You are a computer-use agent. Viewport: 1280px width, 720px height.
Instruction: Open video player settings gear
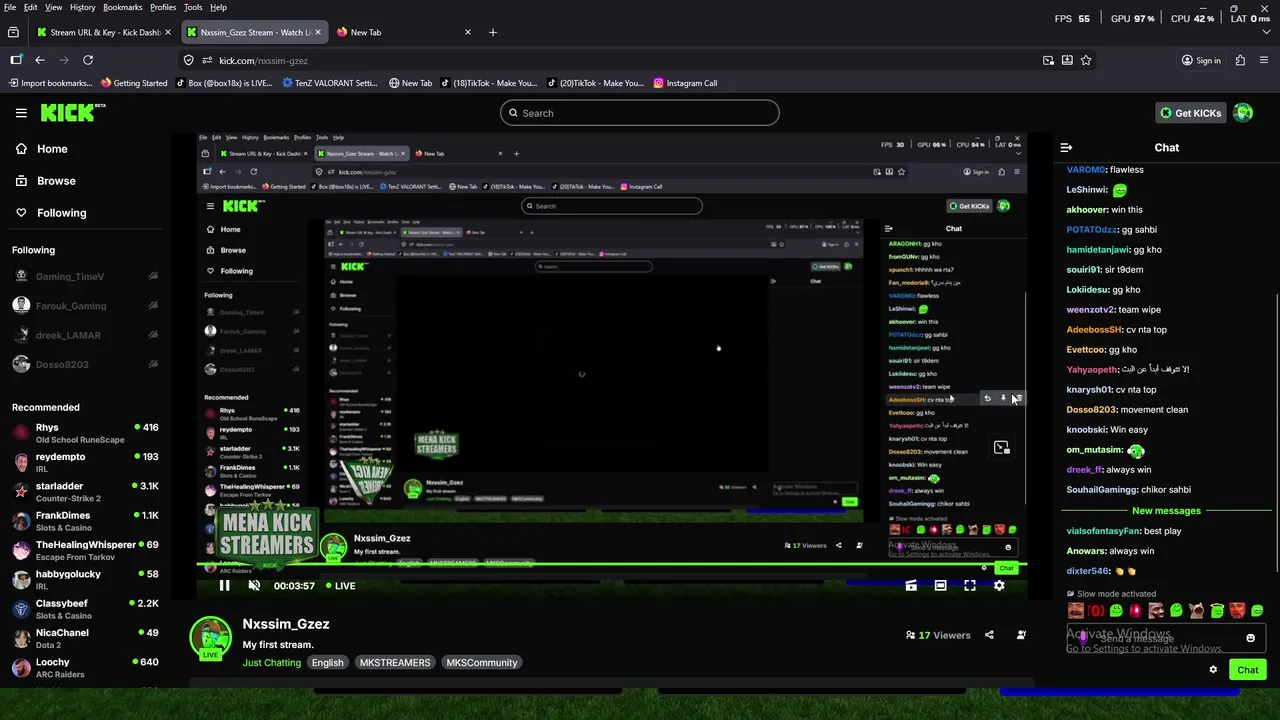pos(999,586)
